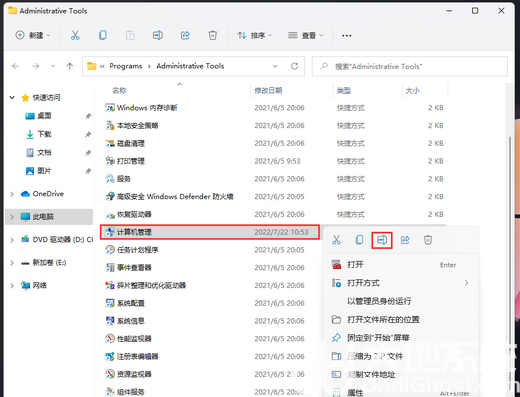This screenshot has width=520, height=397.
Task: Click the Programs breadcrumb in the address bar
Action: [126, 66]
